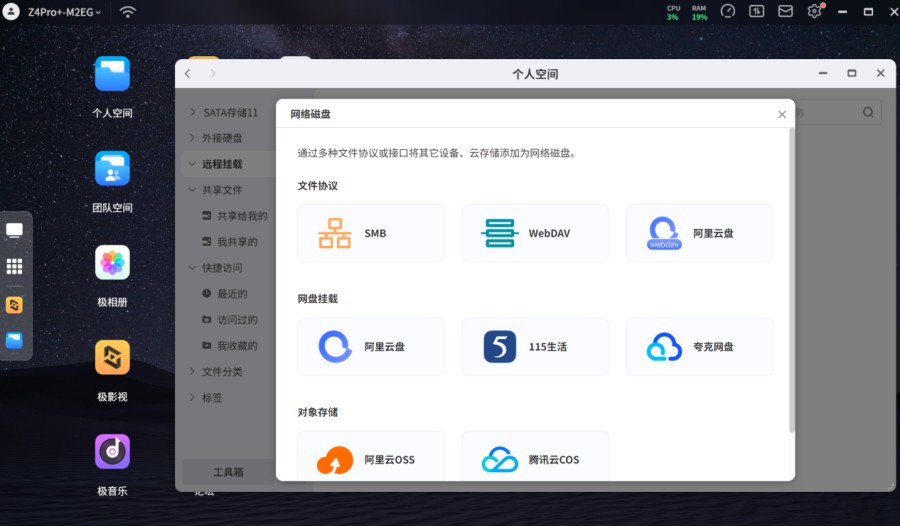Go back in 个人空间 window
900x526 pixels.
coord(188,74)
